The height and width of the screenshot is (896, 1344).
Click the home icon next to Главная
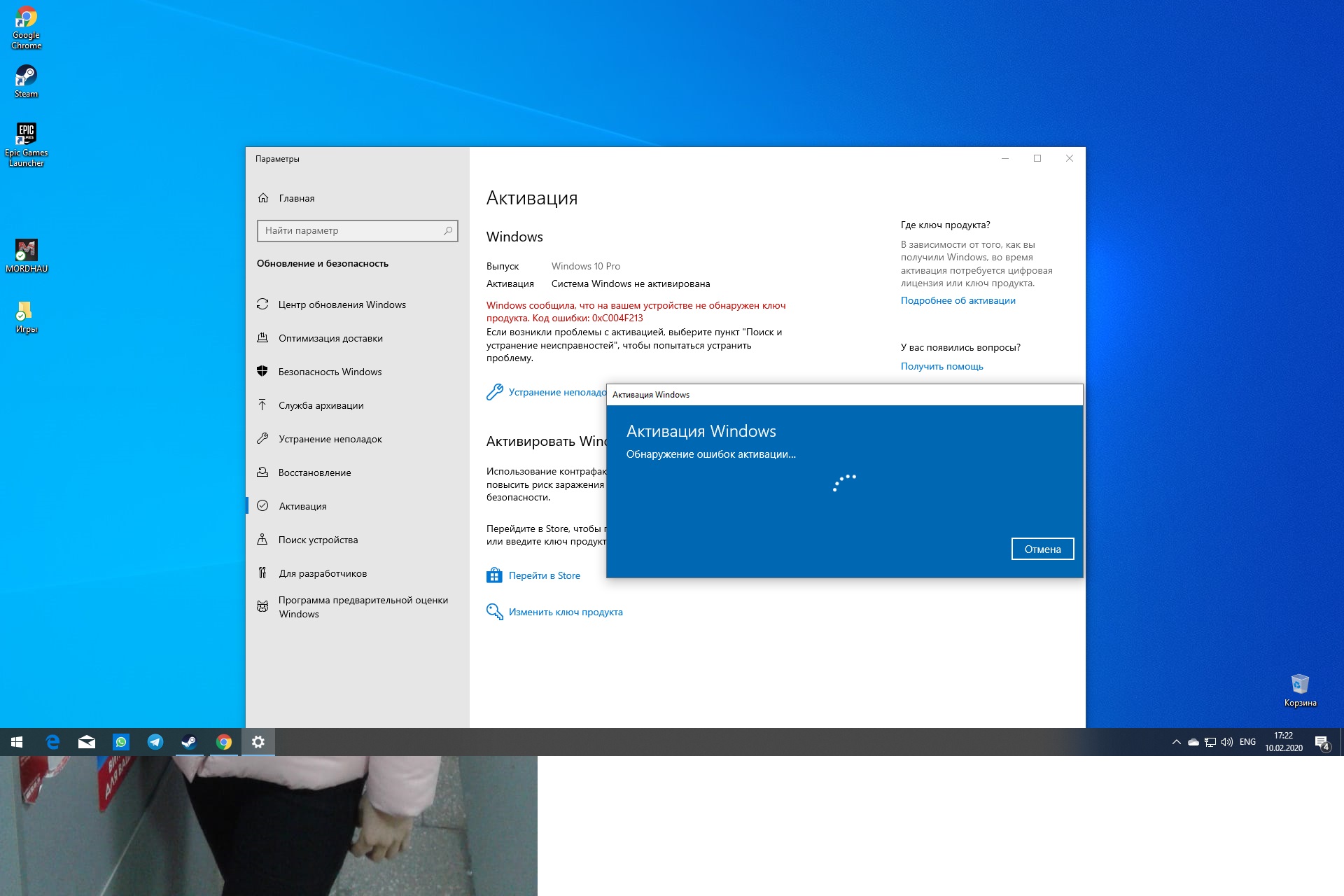263,198
